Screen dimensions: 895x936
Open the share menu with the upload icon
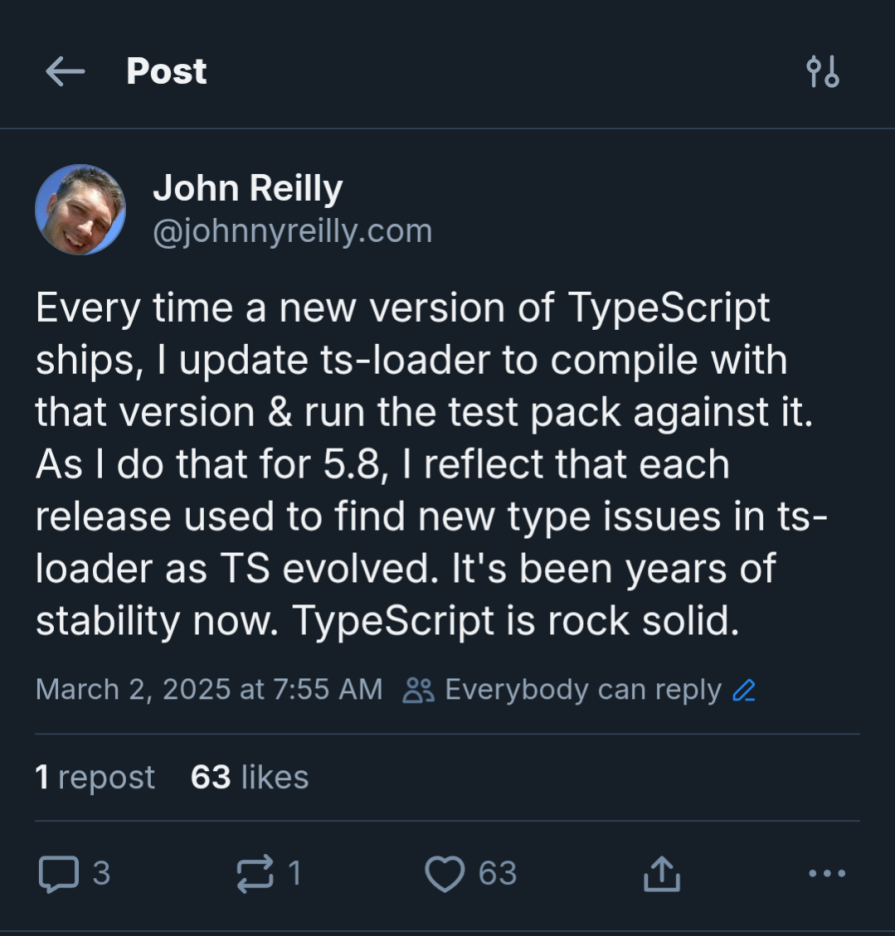click(661, 872)
